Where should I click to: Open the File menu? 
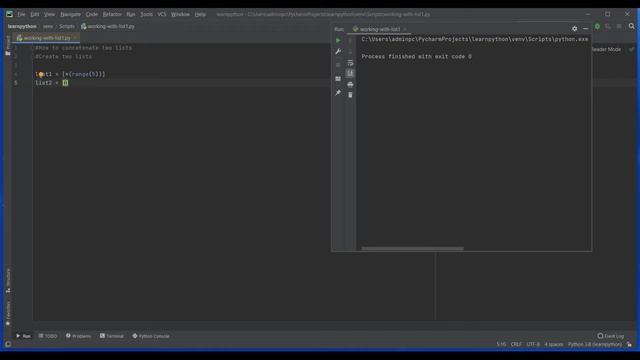pyautogui.click(x=21, y=14)
